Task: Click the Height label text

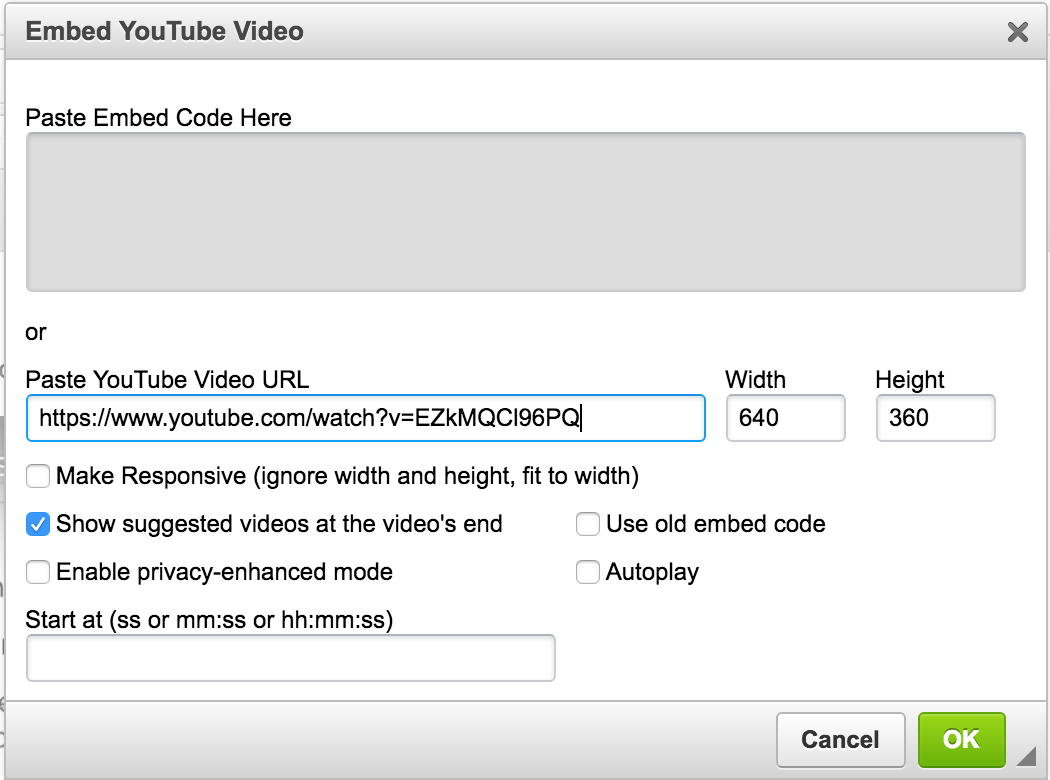Action: 909,380
